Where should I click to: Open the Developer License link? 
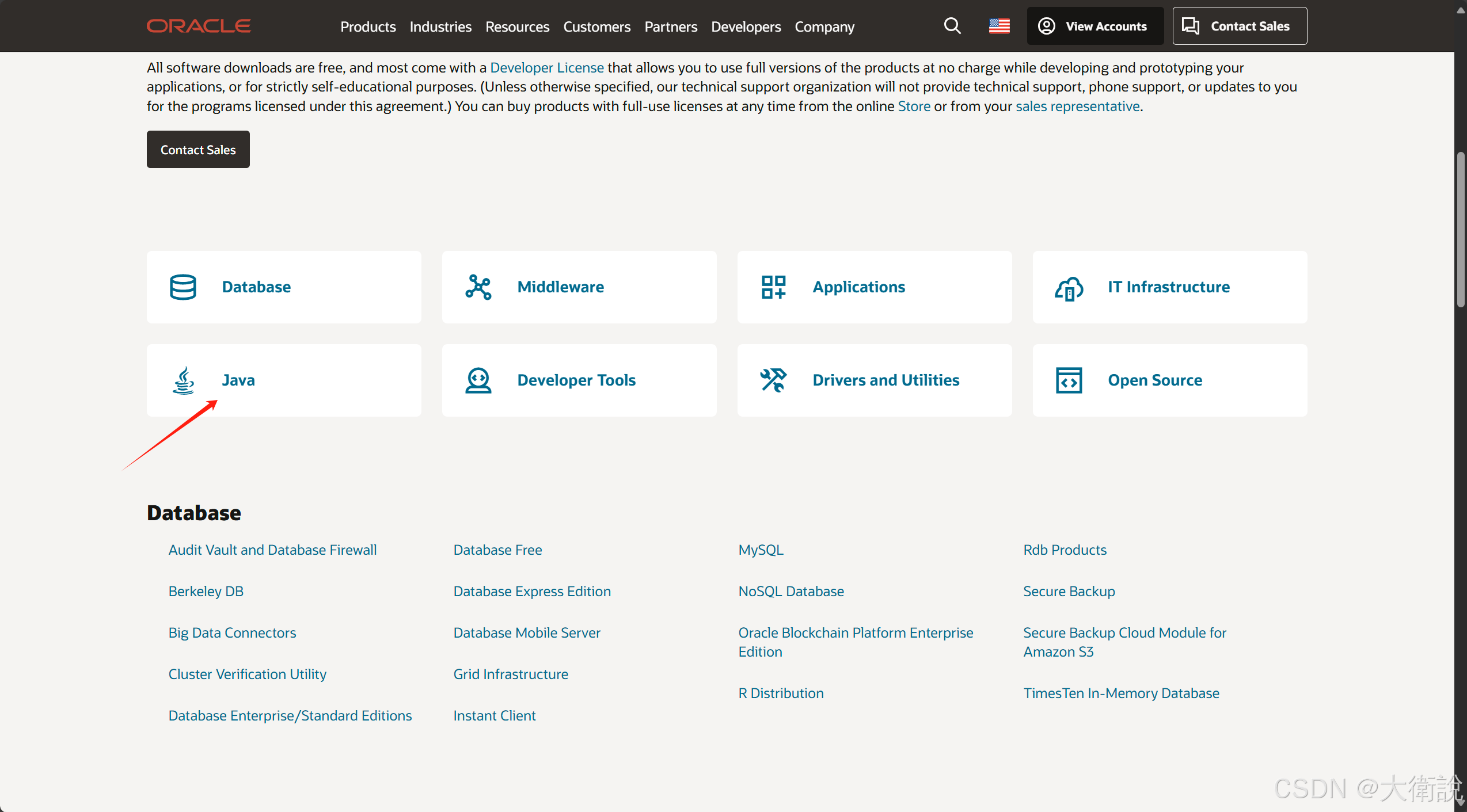546,67
